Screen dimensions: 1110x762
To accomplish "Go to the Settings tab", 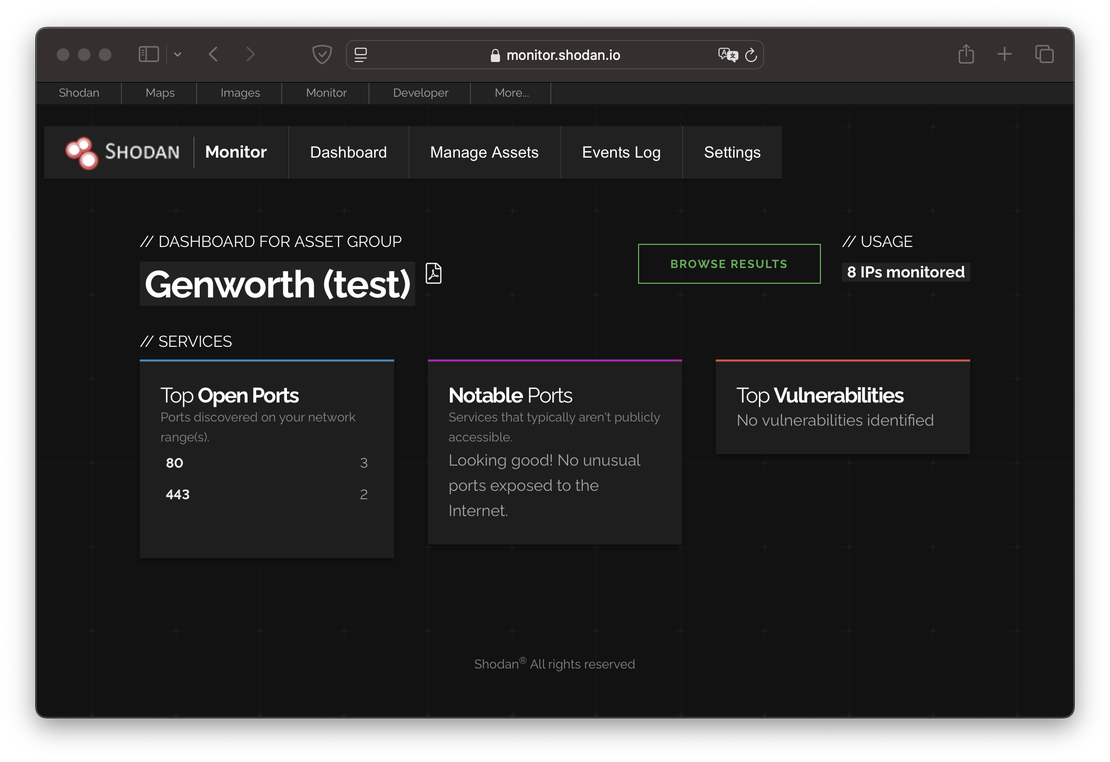I will (731, 152).
